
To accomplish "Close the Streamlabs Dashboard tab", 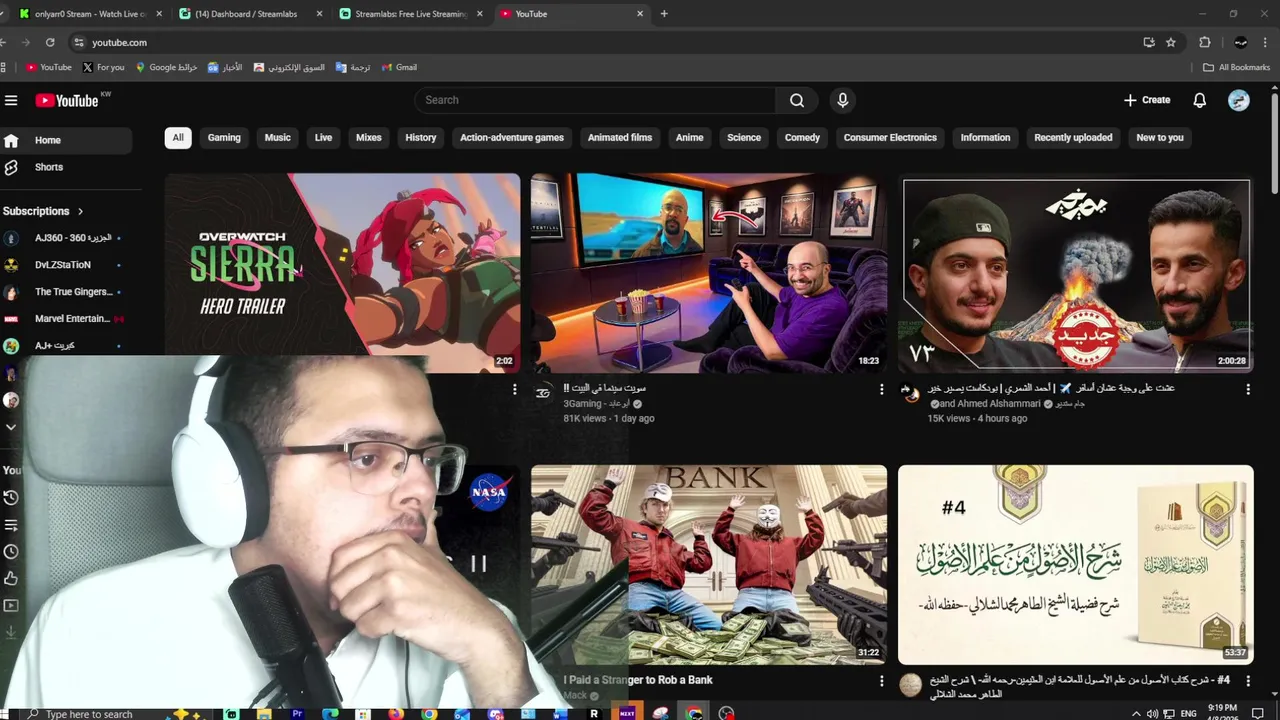I will (319, 14).
